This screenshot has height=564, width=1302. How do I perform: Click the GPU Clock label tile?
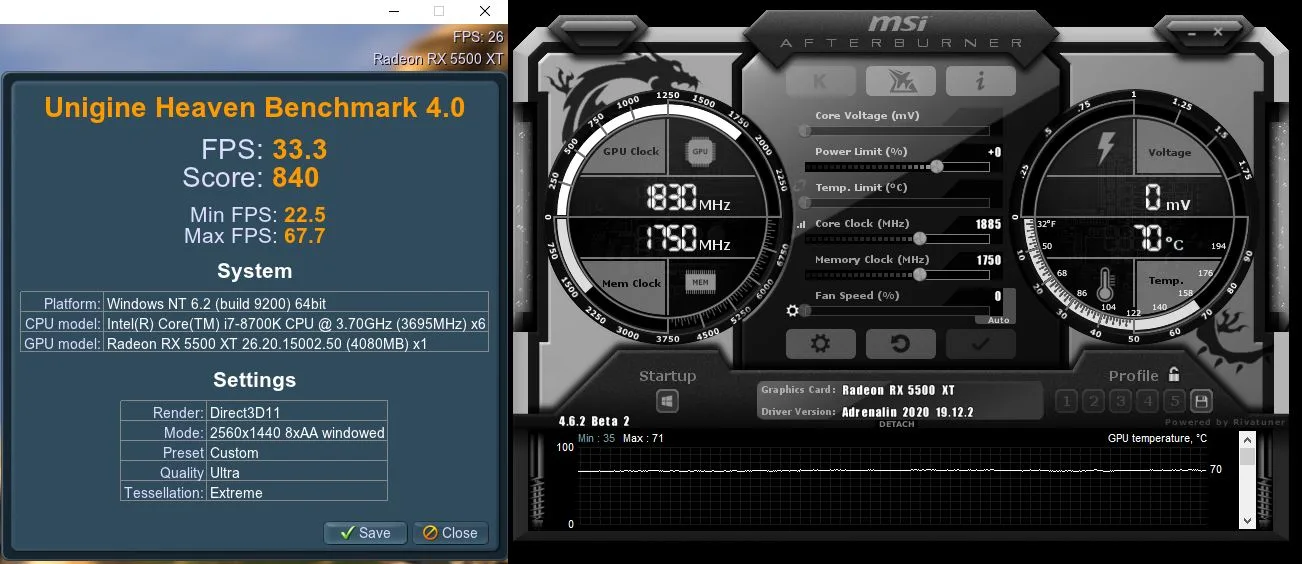[631, 151]
